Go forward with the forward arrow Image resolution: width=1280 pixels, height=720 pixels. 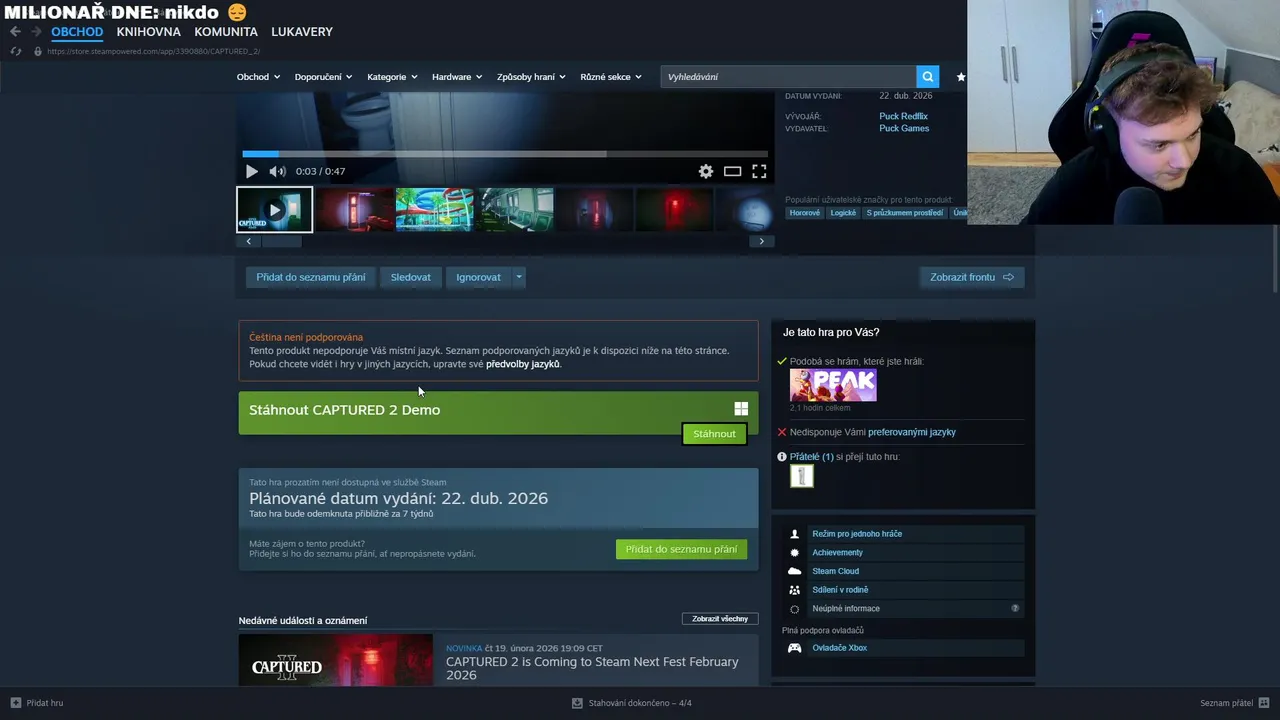click(36, 32)
